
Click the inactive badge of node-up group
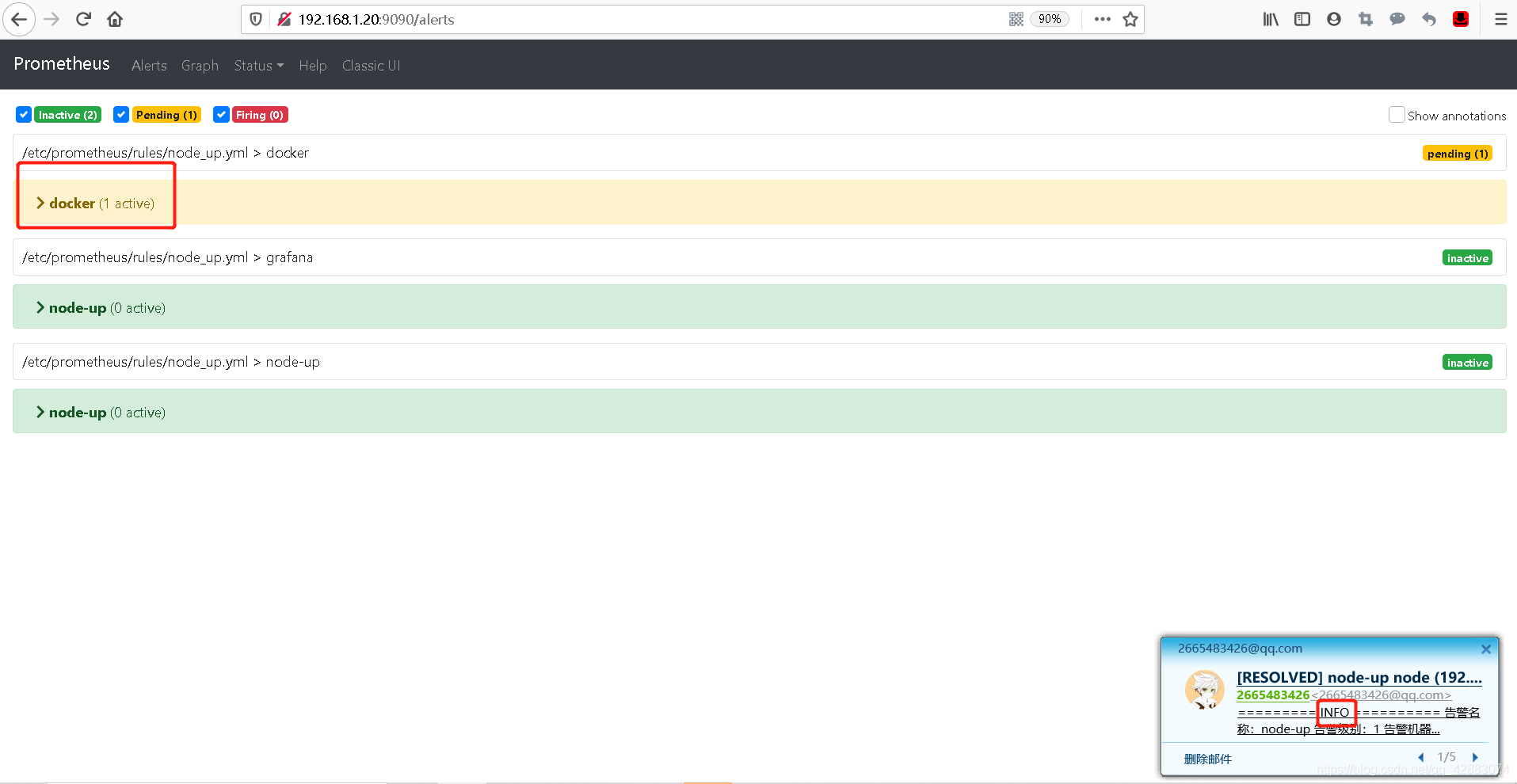[1467, 363]
